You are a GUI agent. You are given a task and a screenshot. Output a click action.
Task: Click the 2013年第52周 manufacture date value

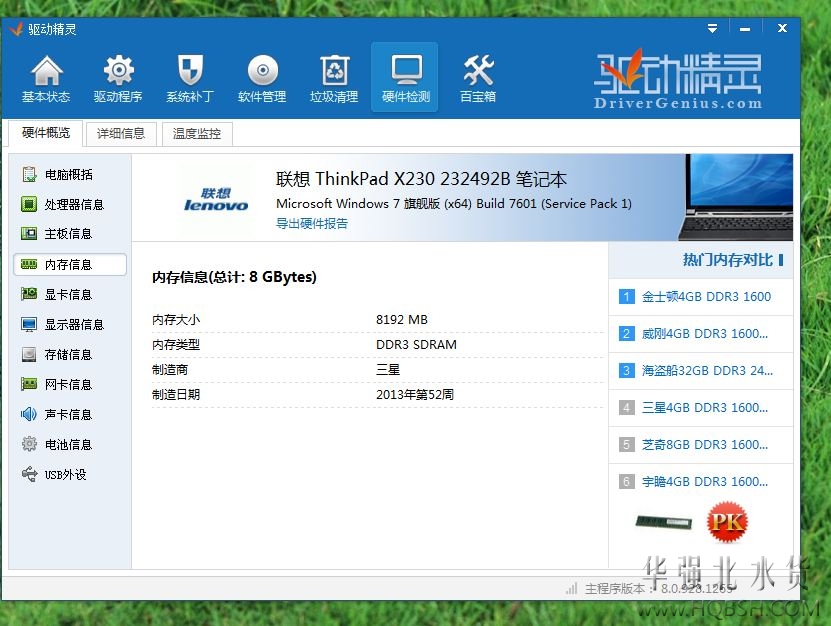tap(414, 394)
